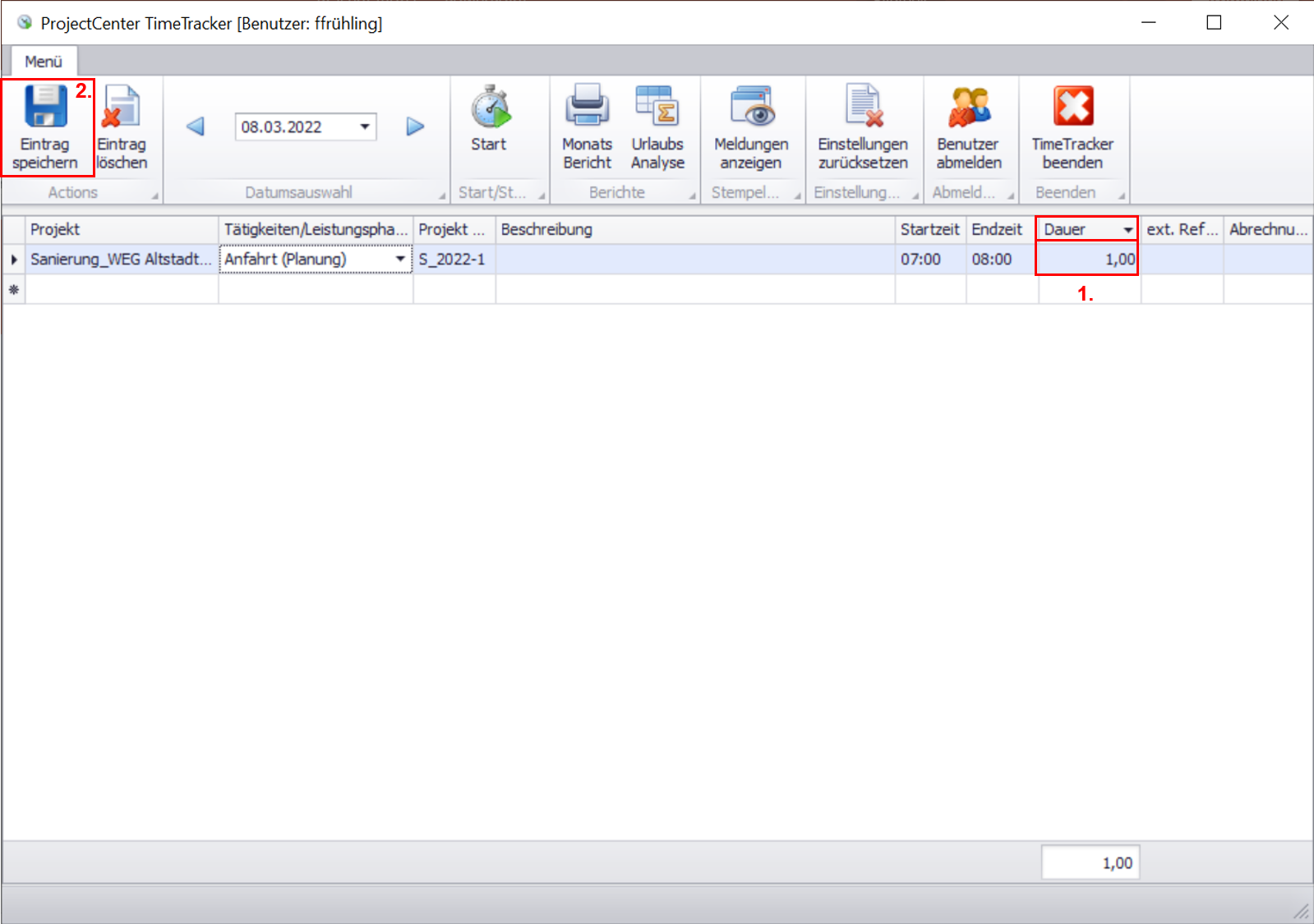Viewport: 1314px width, 924px height.
Task: Quit with TimeTracker beenden icon
Action: pos(1072,108)
